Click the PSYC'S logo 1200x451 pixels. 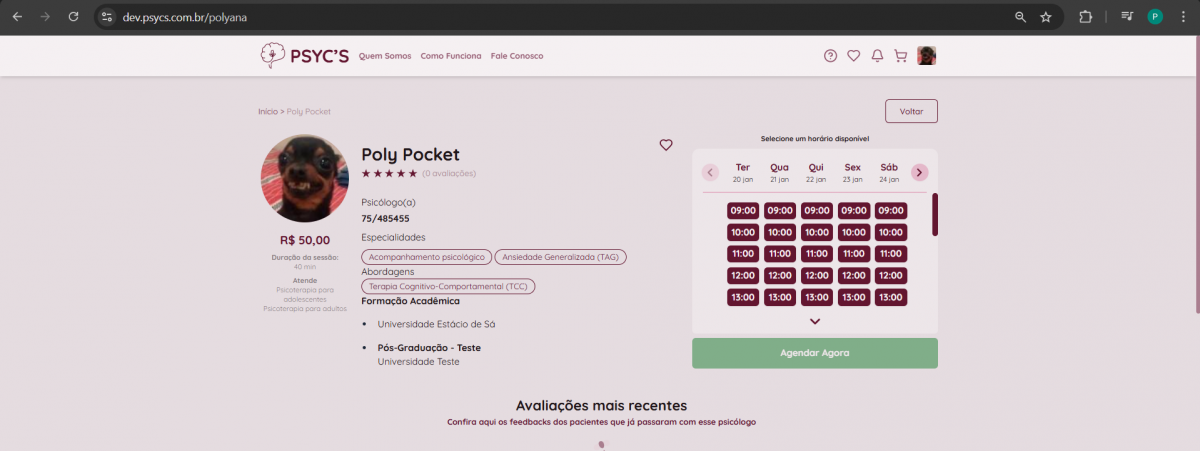click(304, 56)
